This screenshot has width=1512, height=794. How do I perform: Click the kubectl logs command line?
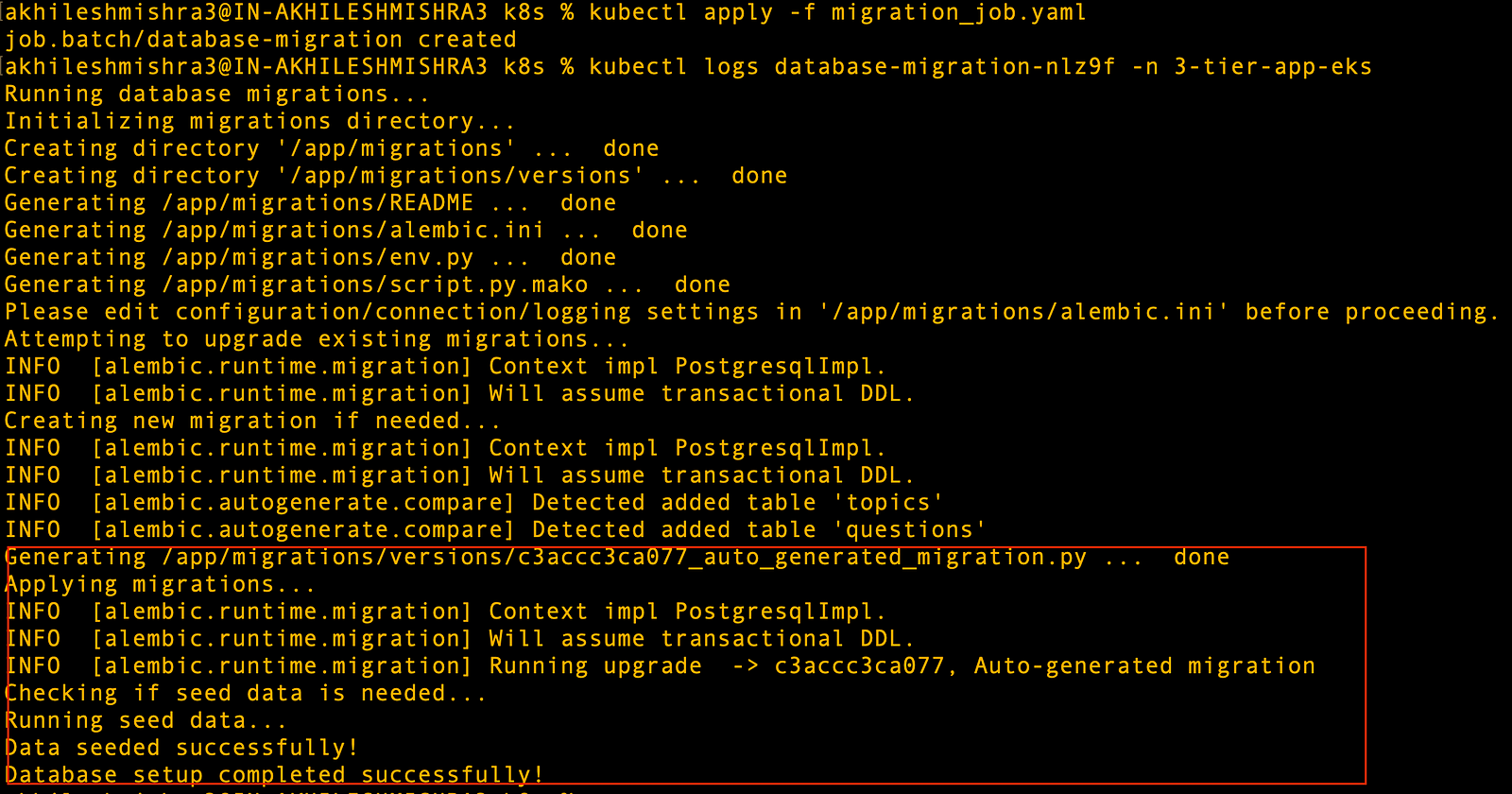click(x=688, y=67)
